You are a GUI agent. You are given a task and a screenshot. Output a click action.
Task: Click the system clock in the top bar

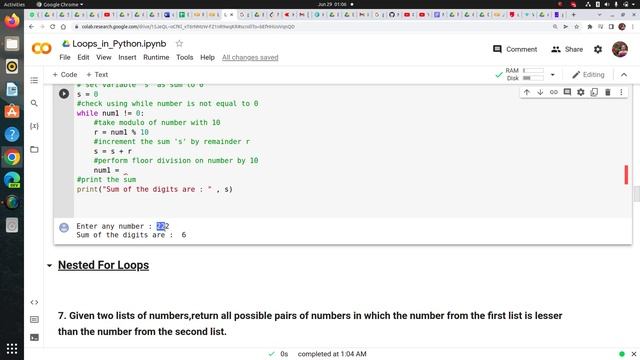(332, 4)
